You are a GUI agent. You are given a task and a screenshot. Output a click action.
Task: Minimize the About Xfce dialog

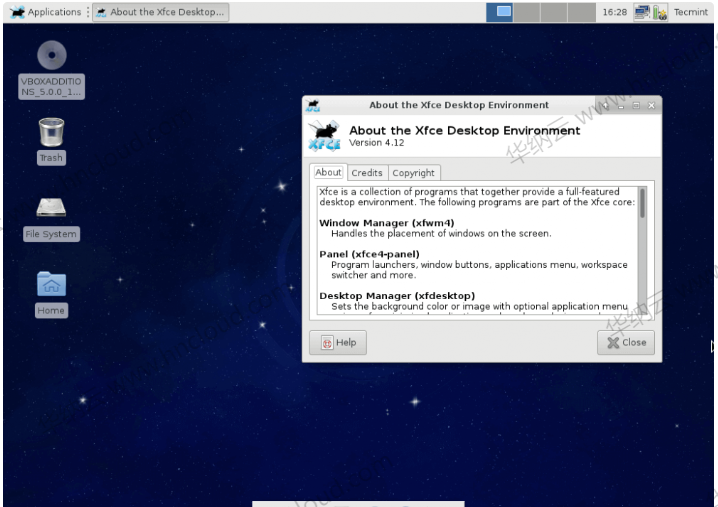pyautogui.click(x=621, y=106)
